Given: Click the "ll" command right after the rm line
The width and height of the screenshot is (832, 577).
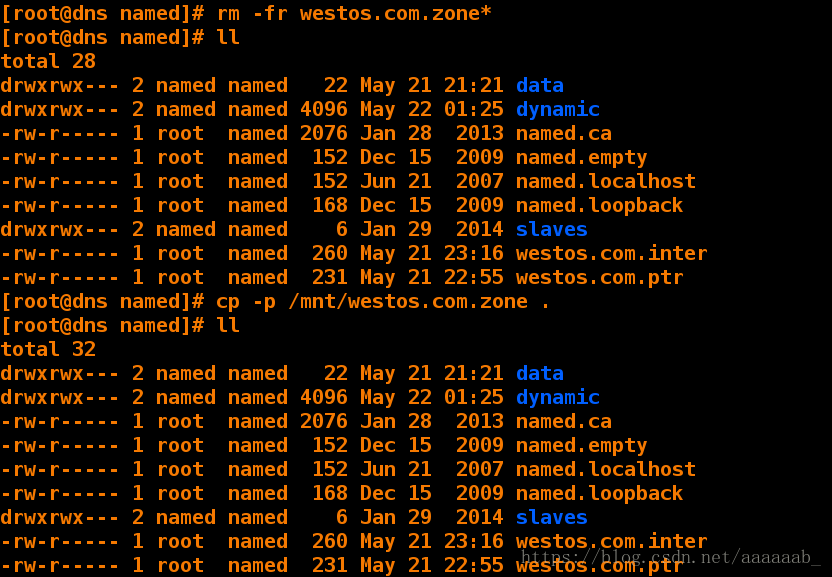Looking at the screenshot, I should [228, 37].
